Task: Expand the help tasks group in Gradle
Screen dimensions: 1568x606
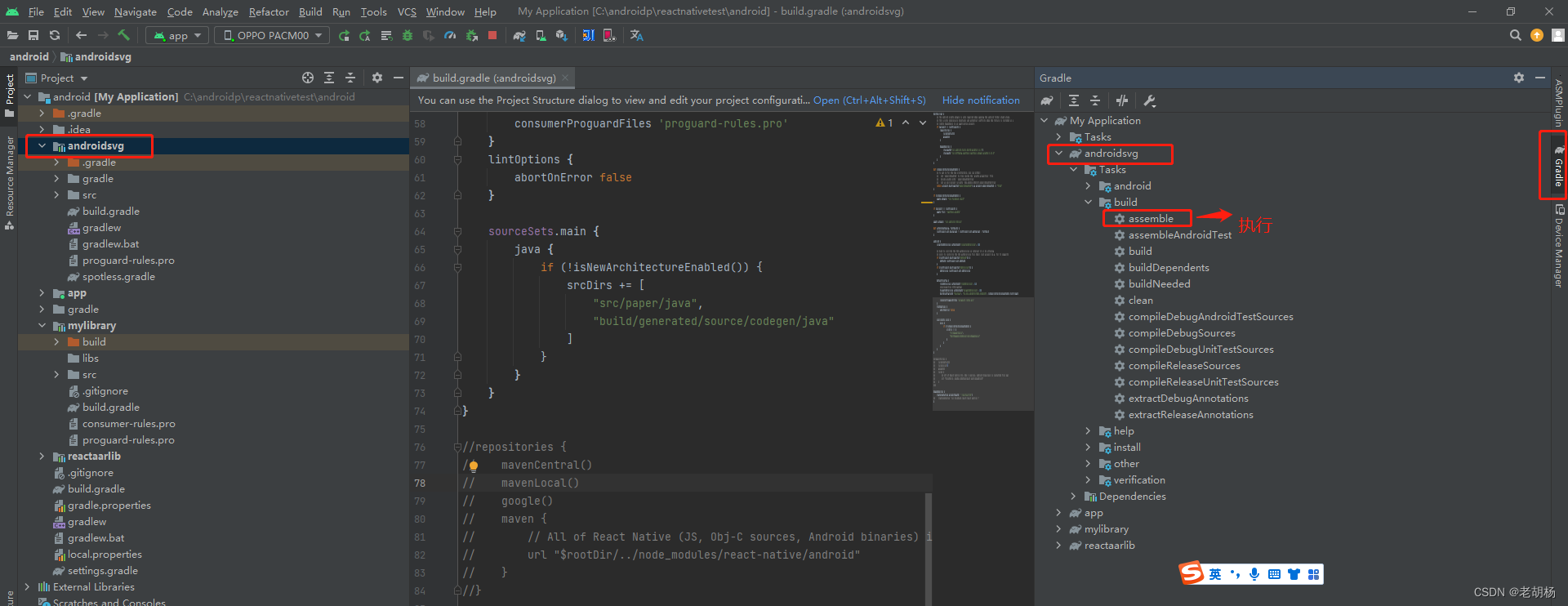Action: 1088,431
